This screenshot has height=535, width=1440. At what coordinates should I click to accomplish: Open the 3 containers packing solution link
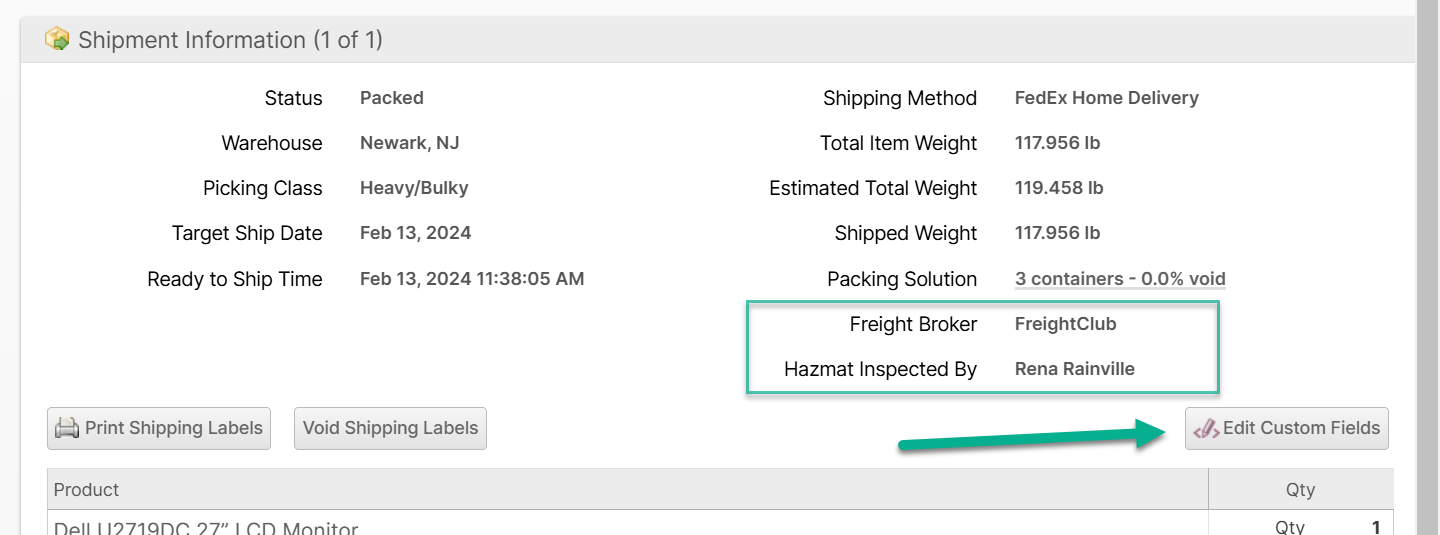1120,279
